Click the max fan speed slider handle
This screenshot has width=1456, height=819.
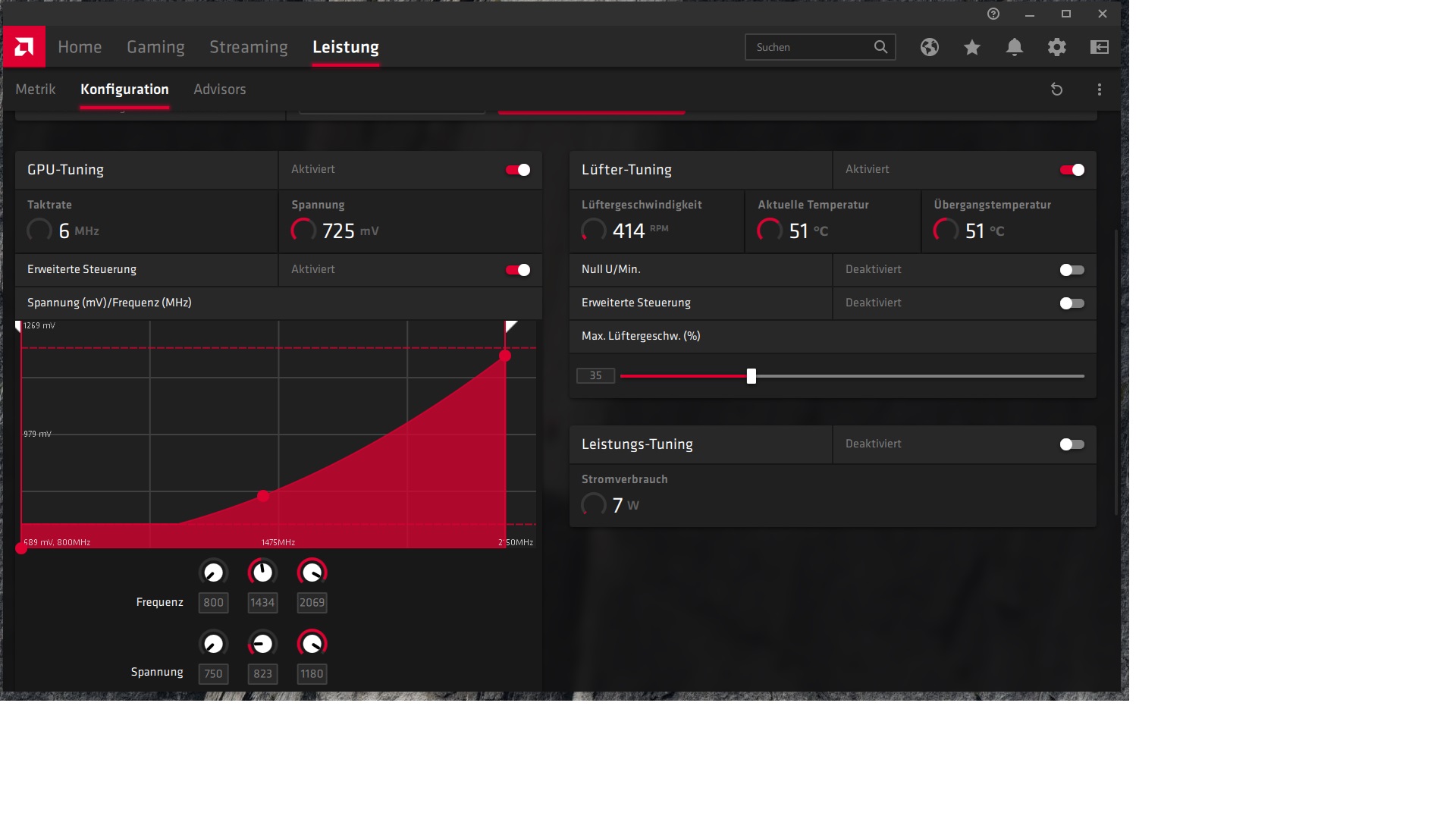click(x=752, y=376)
